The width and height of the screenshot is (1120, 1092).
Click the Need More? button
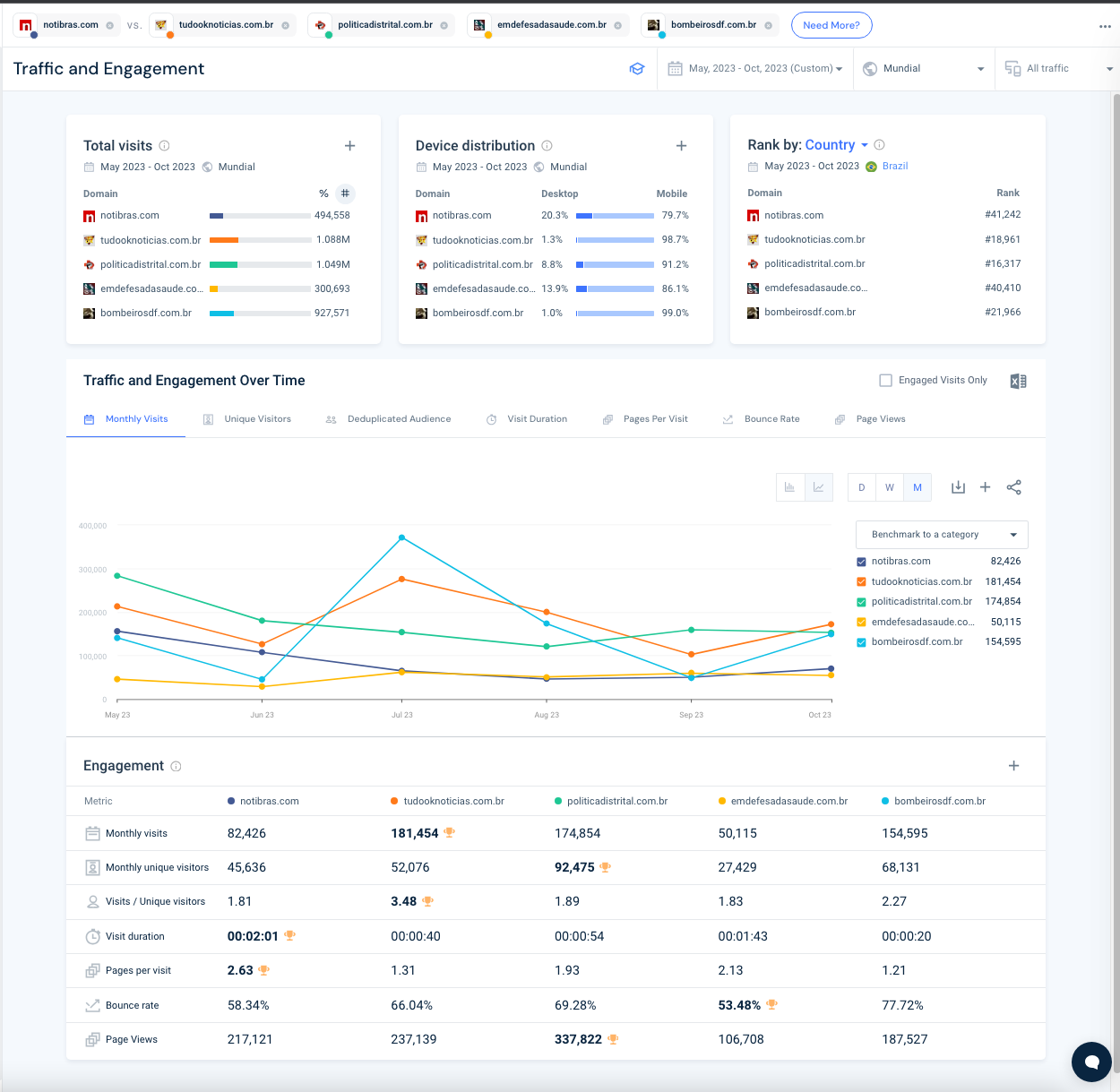(831, 25)
